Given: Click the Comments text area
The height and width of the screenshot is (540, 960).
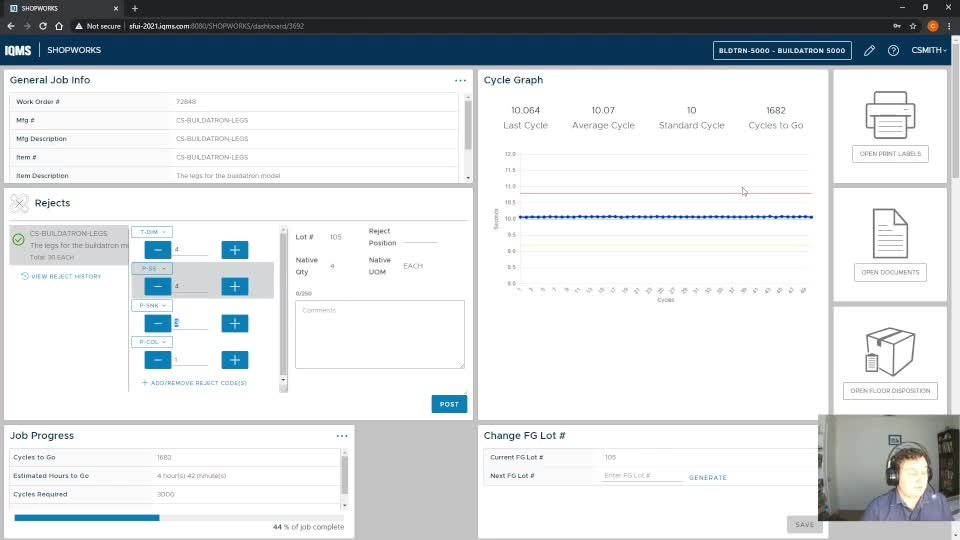Looking at the screenshot, I should pyautogui.click(x=380, y=334).
